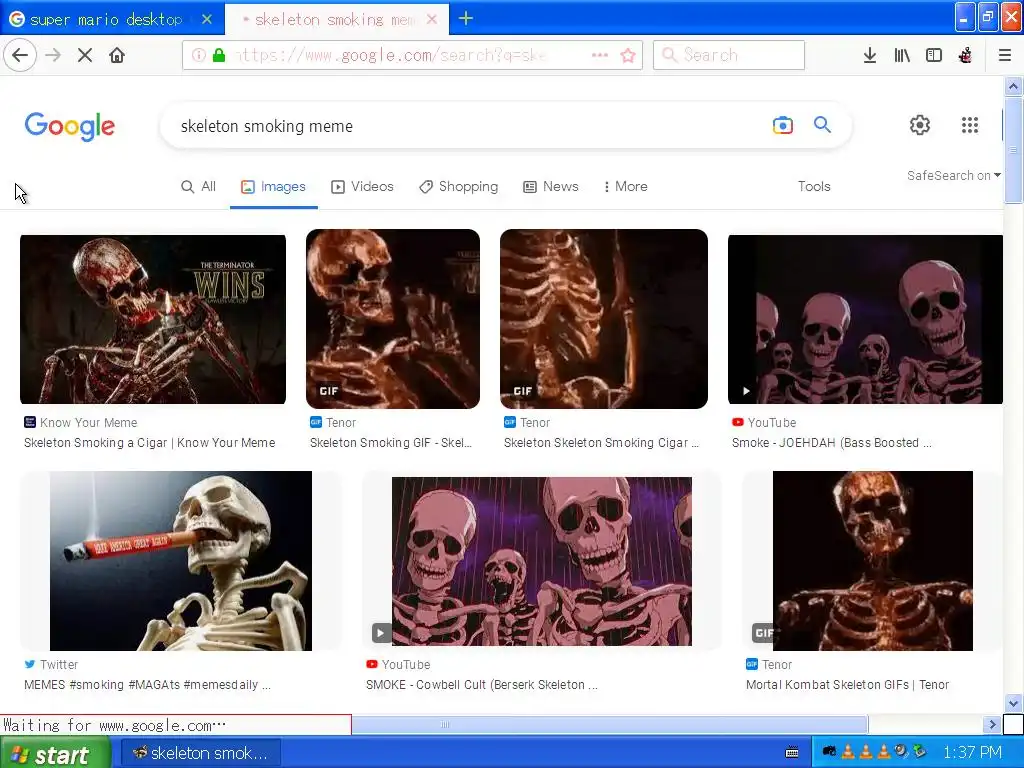Open Google quick settings gear

(920, 125)
